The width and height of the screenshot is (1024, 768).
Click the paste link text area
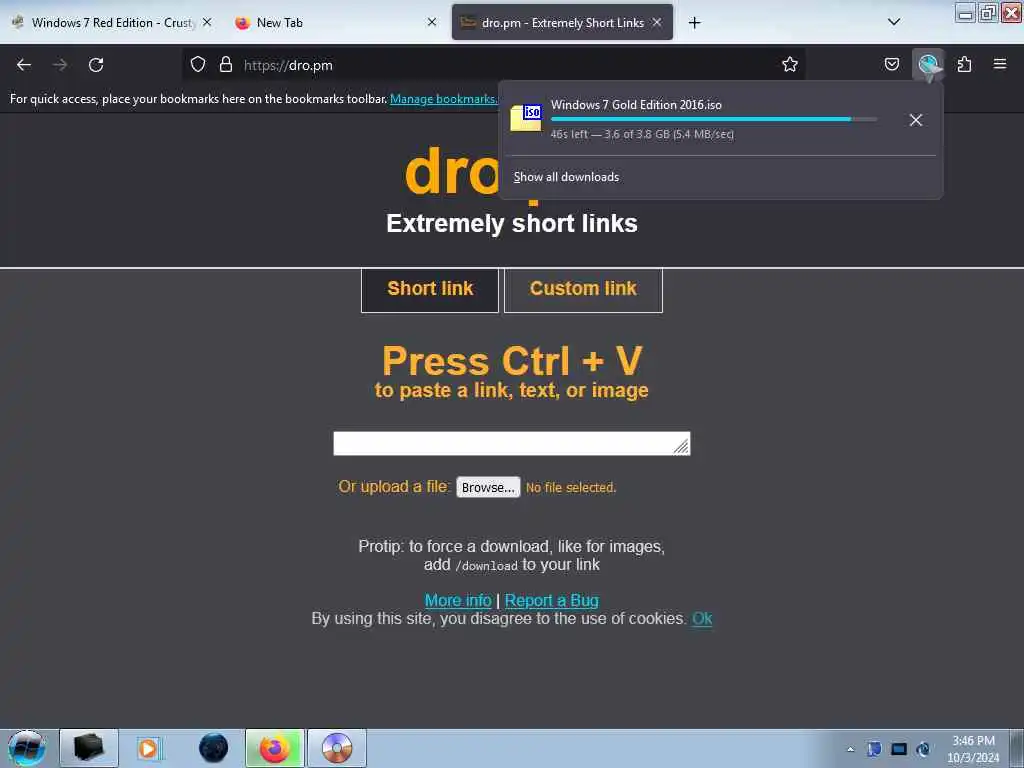(511, 443)
